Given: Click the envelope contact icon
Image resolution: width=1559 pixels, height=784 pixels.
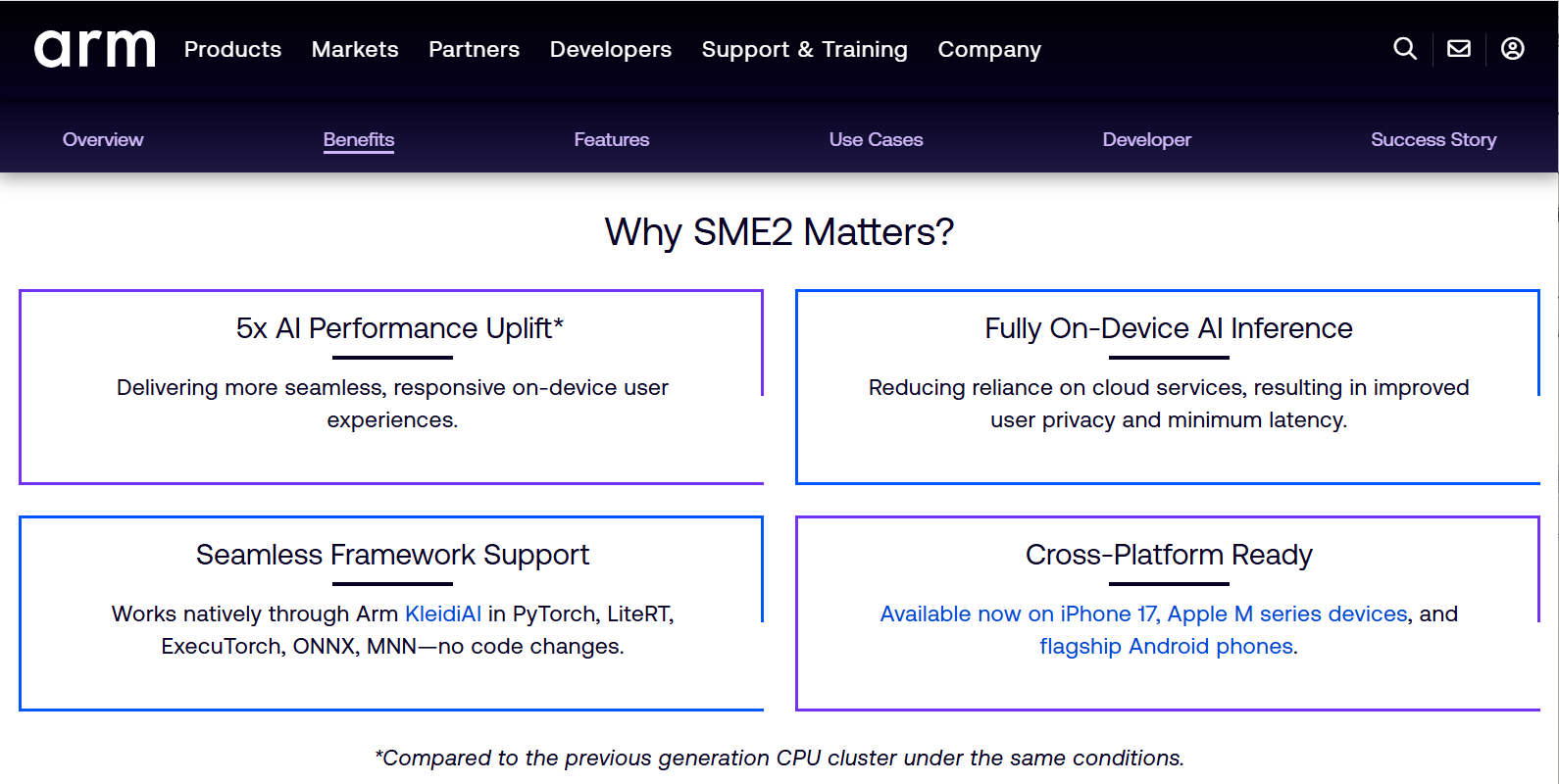Looking at the screenshot, I should pos(1459,48).
